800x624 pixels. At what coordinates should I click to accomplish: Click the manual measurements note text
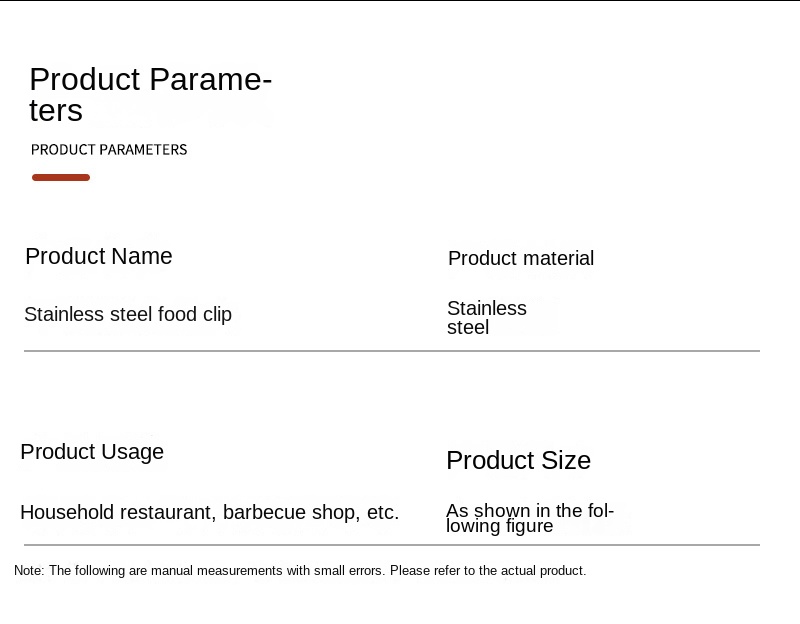click(x=300, y=571)
